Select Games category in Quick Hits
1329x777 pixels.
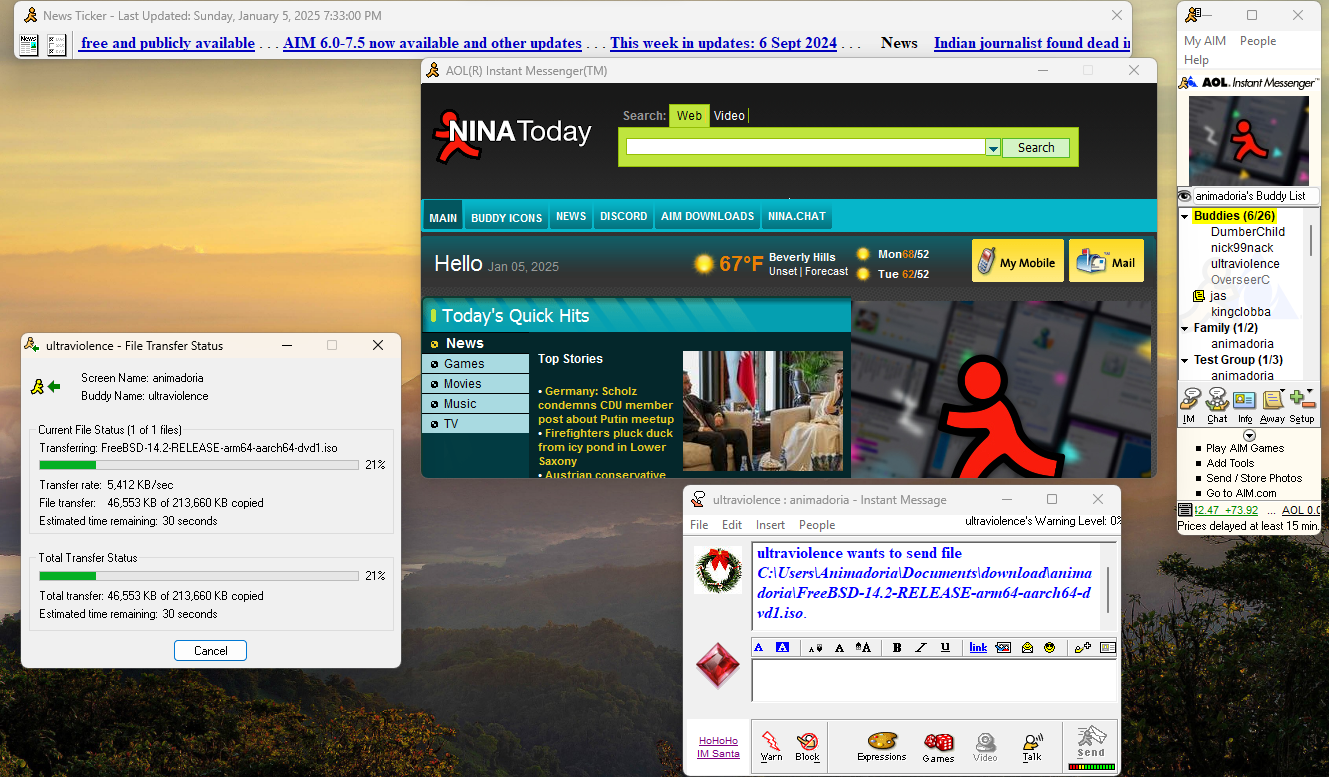[475, 364]
